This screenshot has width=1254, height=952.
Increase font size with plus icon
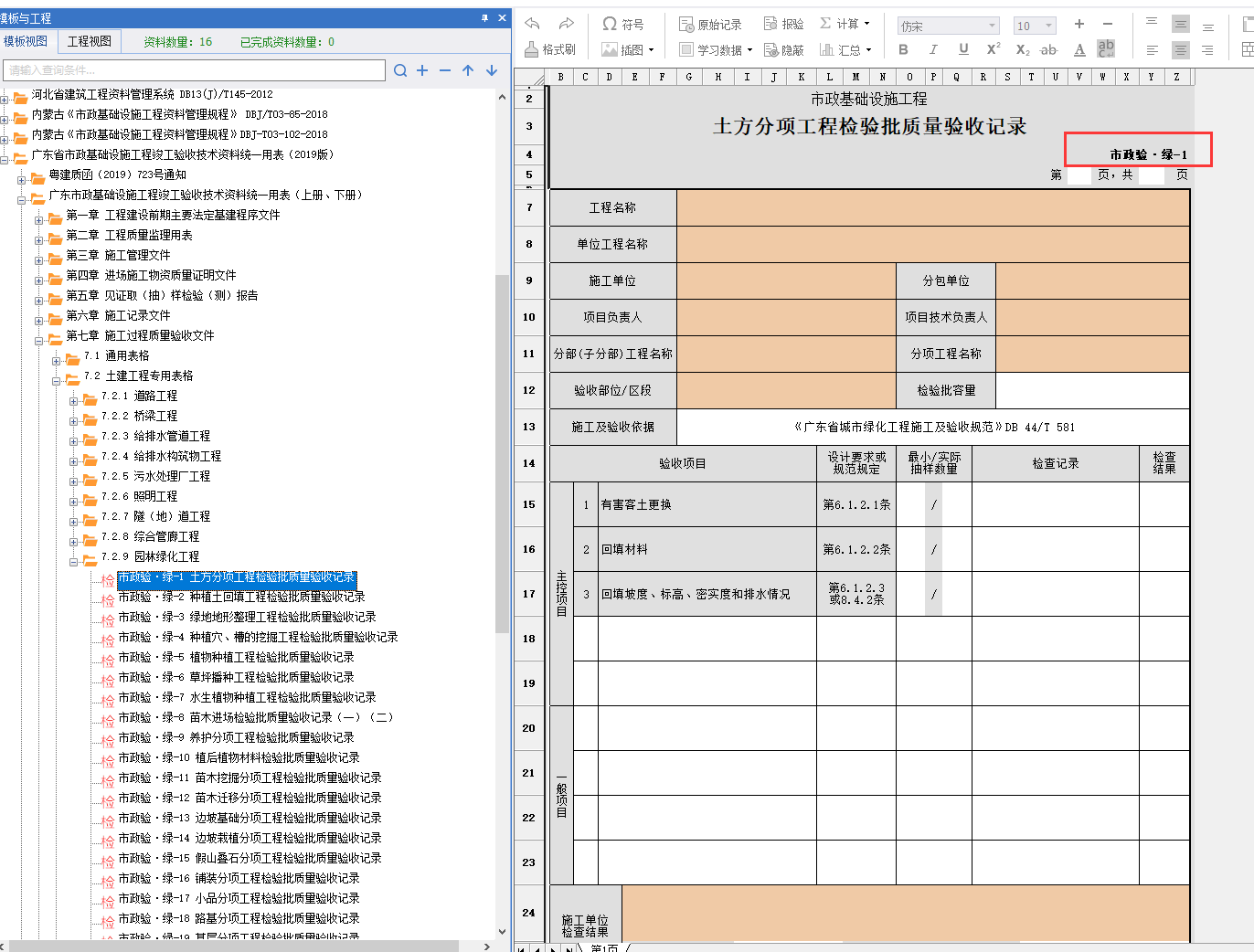(1079, 24)
